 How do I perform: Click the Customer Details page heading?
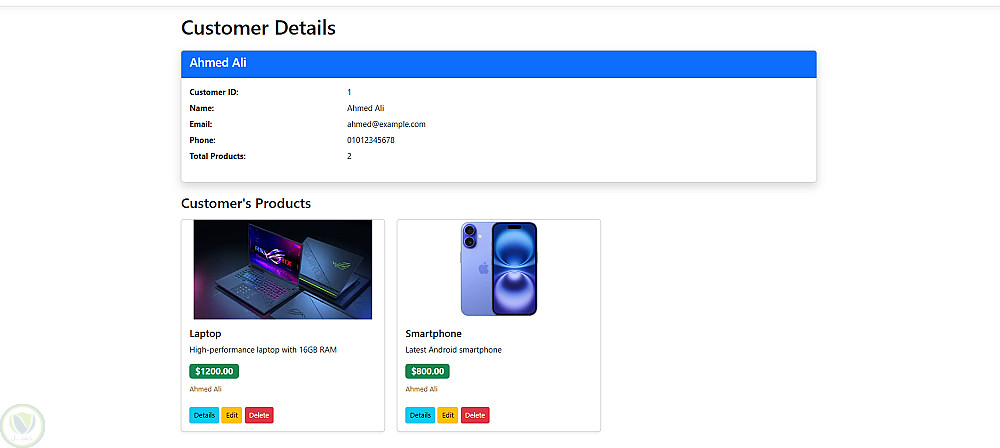pos(258,28)
